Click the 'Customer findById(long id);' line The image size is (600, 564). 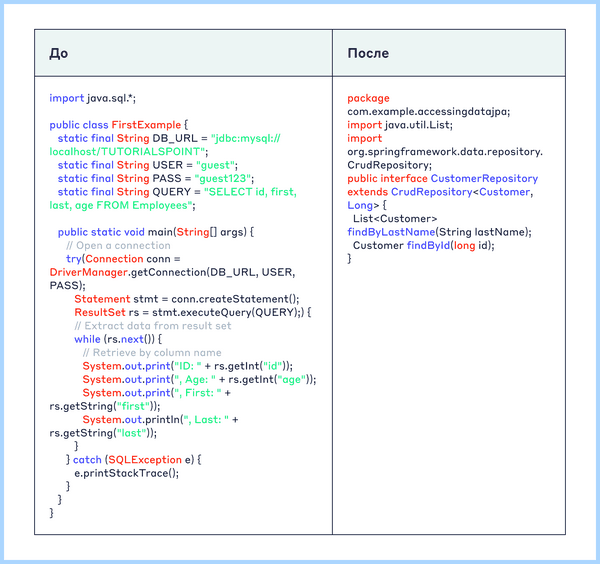click(x=424, y=246)
